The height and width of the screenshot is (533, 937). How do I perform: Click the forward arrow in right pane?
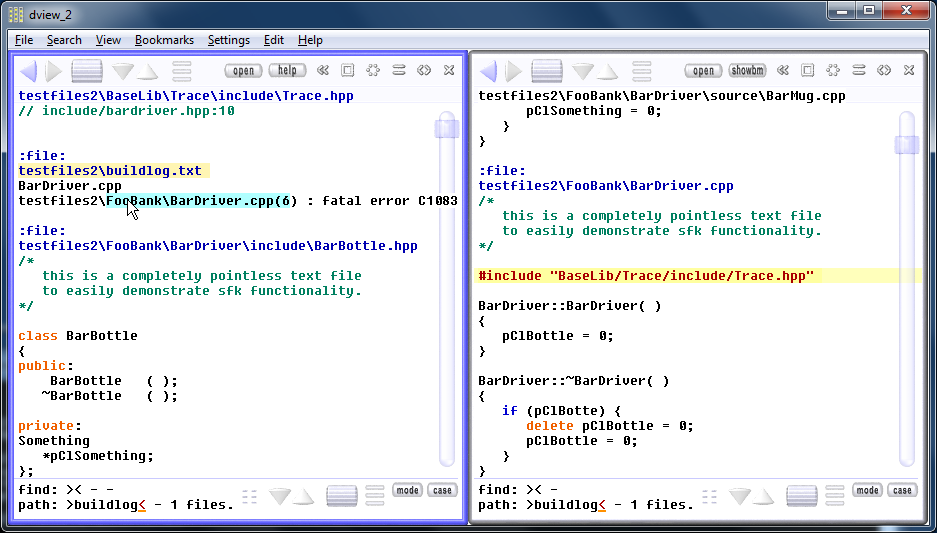click(513, 71)
